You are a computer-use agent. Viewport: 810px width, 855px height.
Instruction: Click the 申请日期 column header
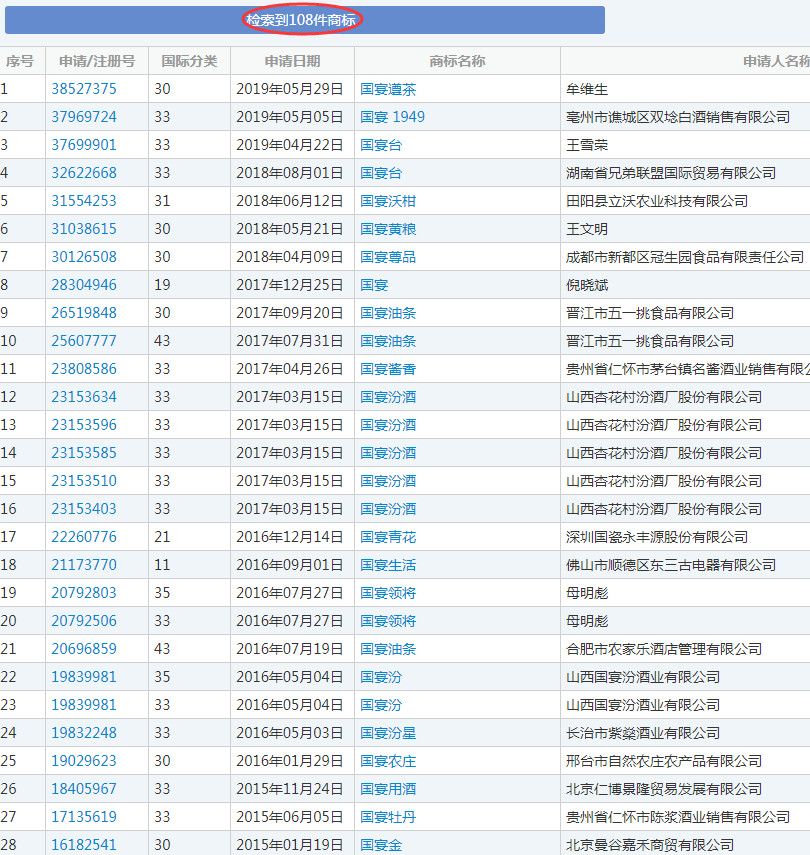point(292,61)
